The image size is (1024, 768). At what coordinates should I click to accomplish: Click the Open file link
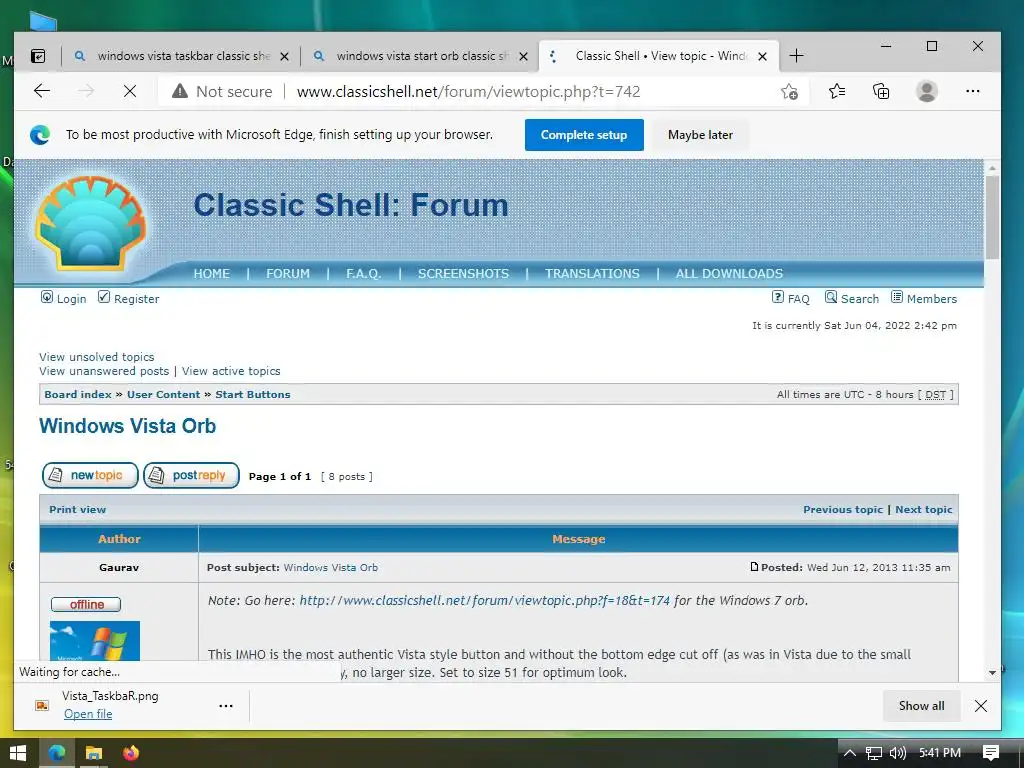pos(88,714)
